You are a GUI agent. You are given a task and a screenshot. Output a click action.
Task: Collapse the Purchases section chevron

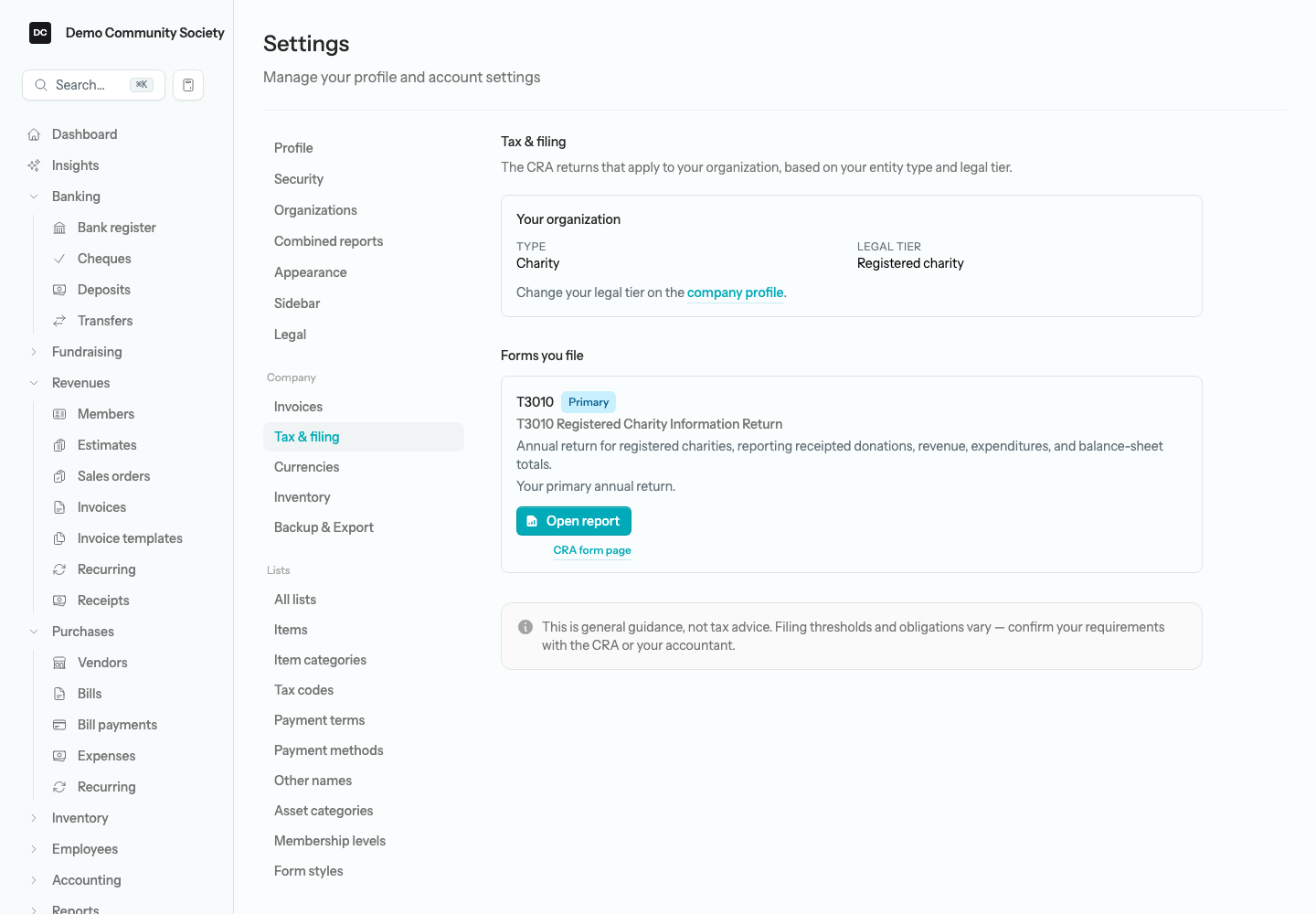pyautogui.click(x=34, y=632)
